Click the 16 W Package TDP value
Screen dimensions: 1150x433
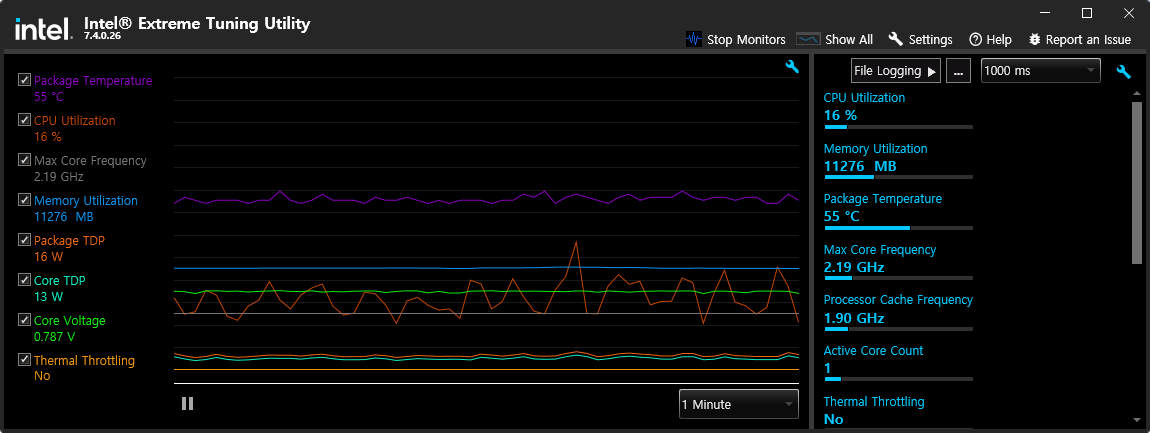pos(48,257)
